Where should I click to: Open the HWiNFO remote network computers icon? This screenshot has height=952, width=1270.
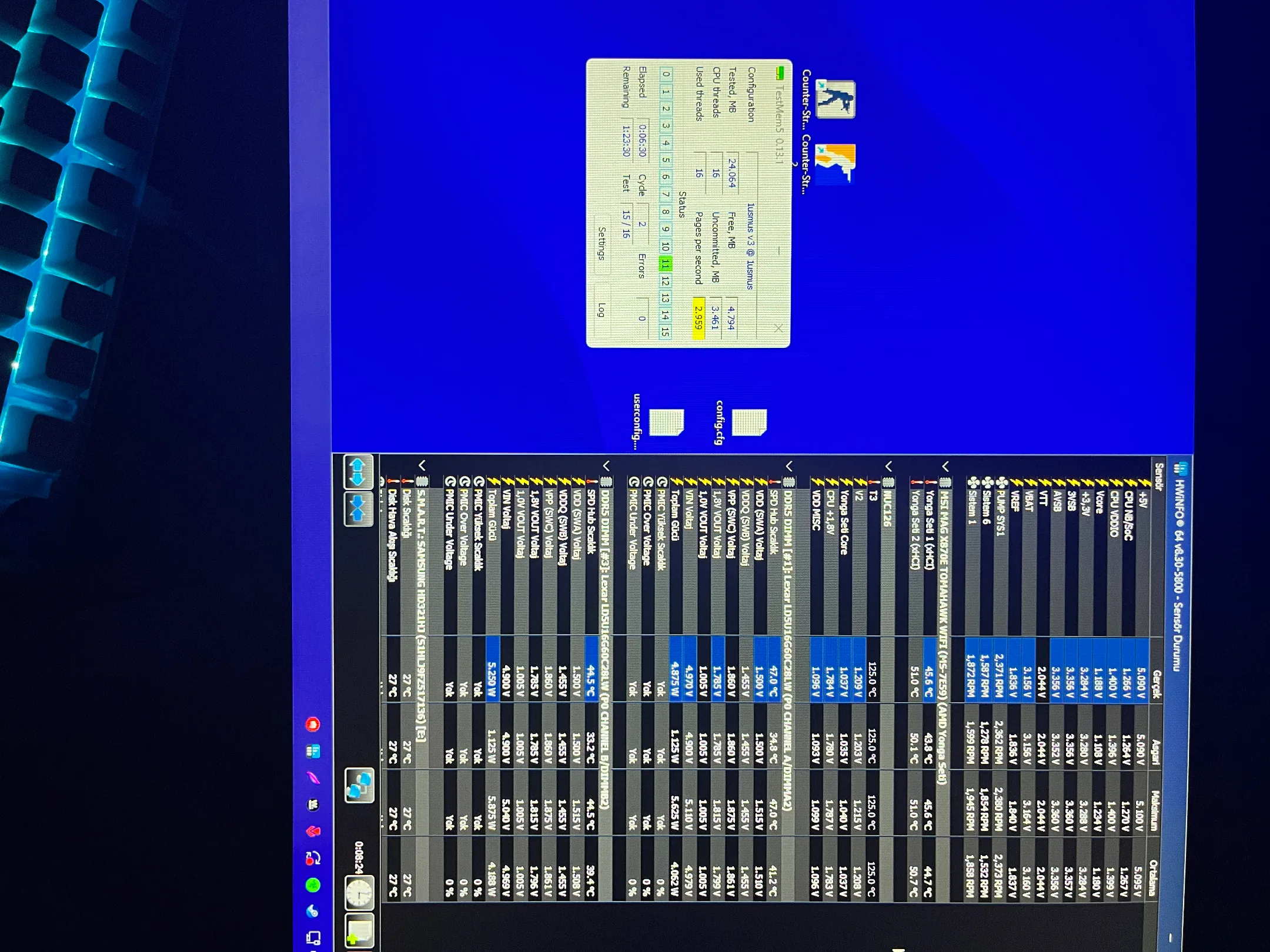pos(359,785)
